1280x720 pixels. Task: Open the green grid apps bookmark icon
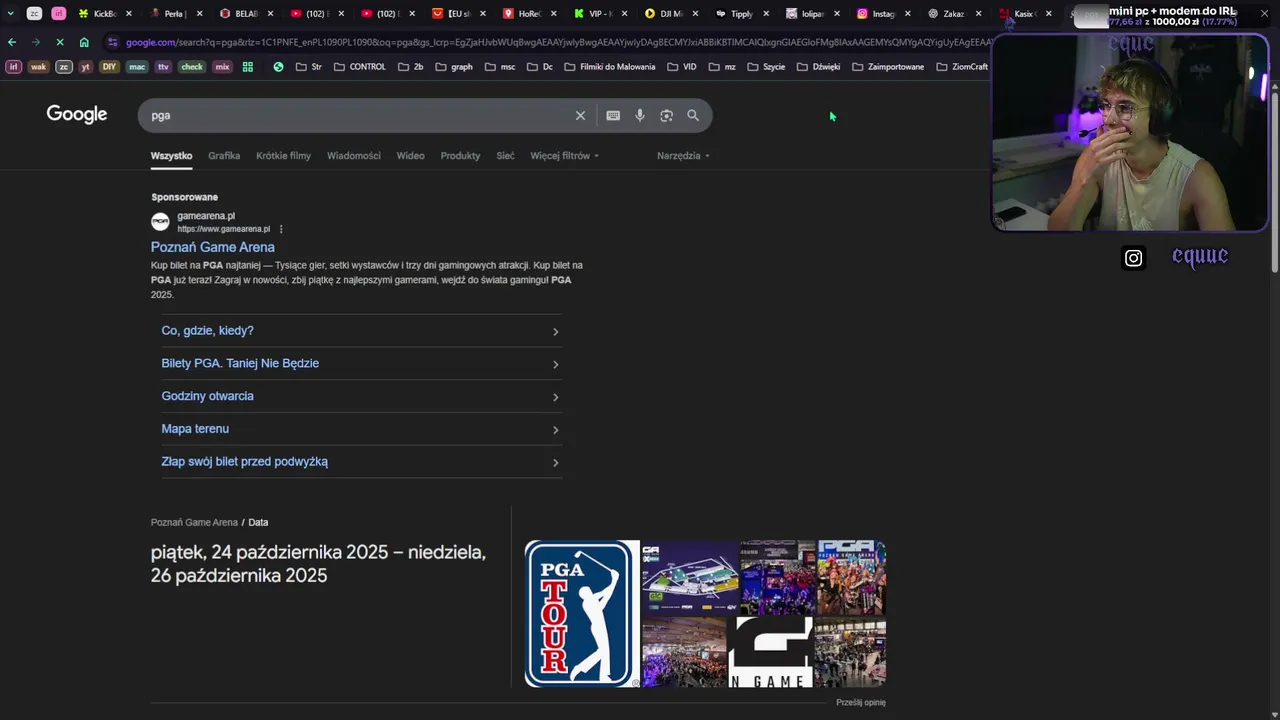coord(248,67)
